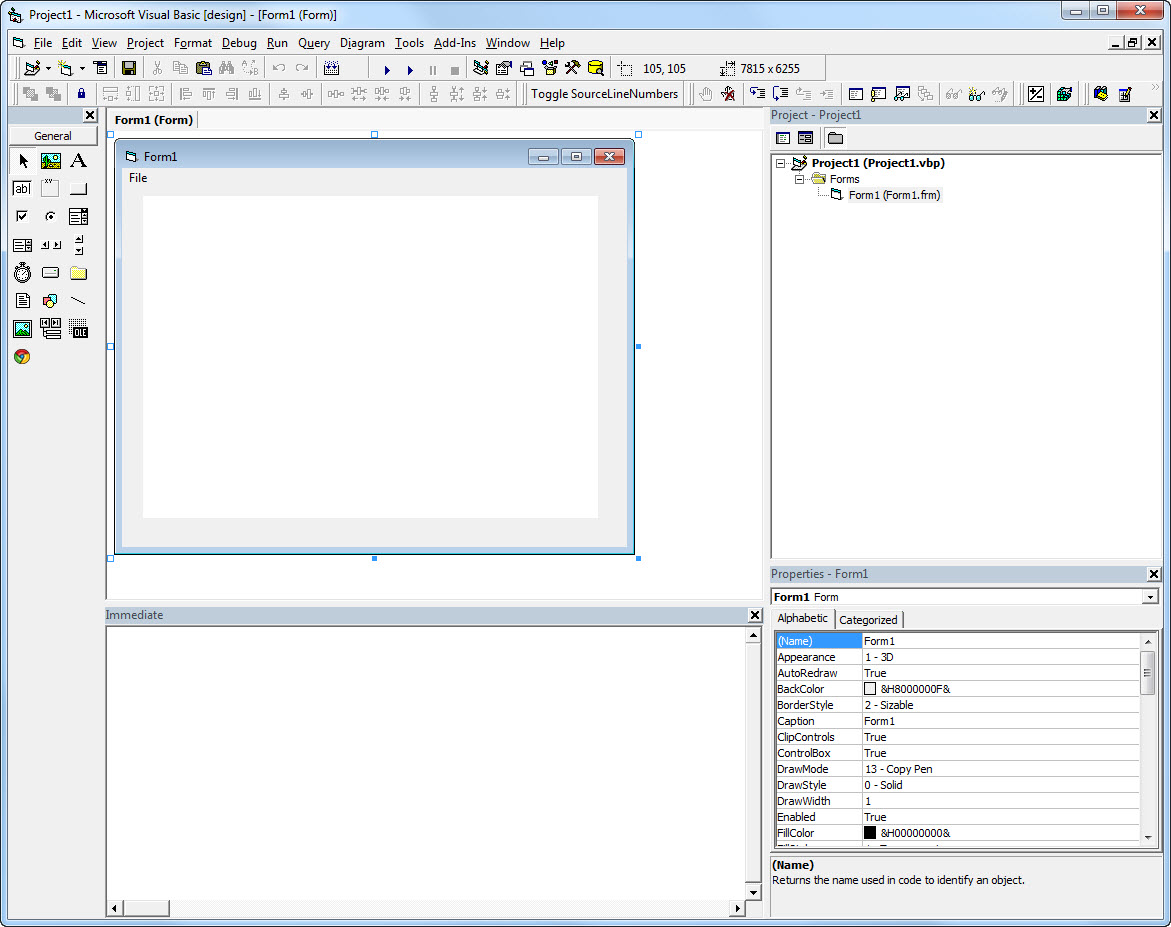Click the Find binoculars icon
The height and width of the screenshot is (927, 1171).
pos(226,68)
